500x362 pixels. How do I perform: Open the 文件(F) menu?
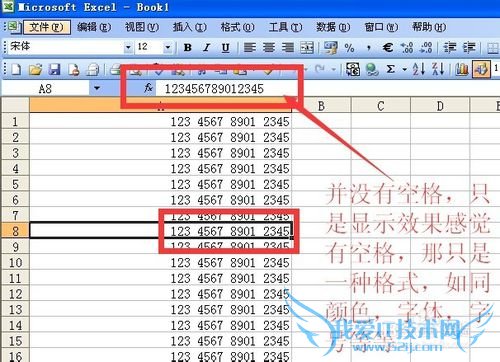click(x=47, y=27)
